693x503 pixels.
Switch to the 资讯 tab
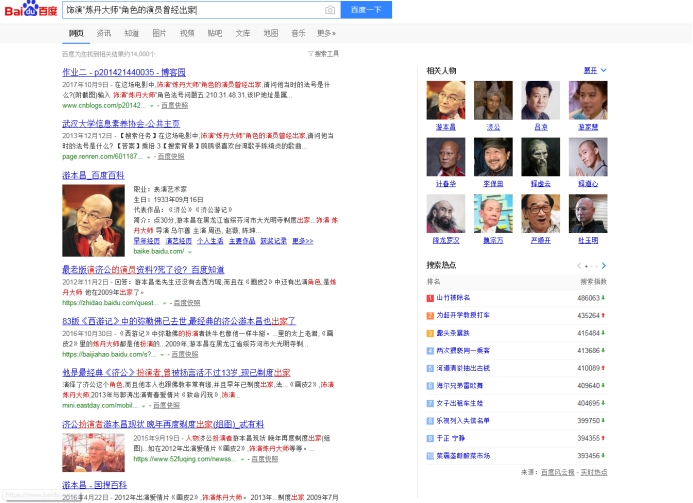click(x=104, y=33)
